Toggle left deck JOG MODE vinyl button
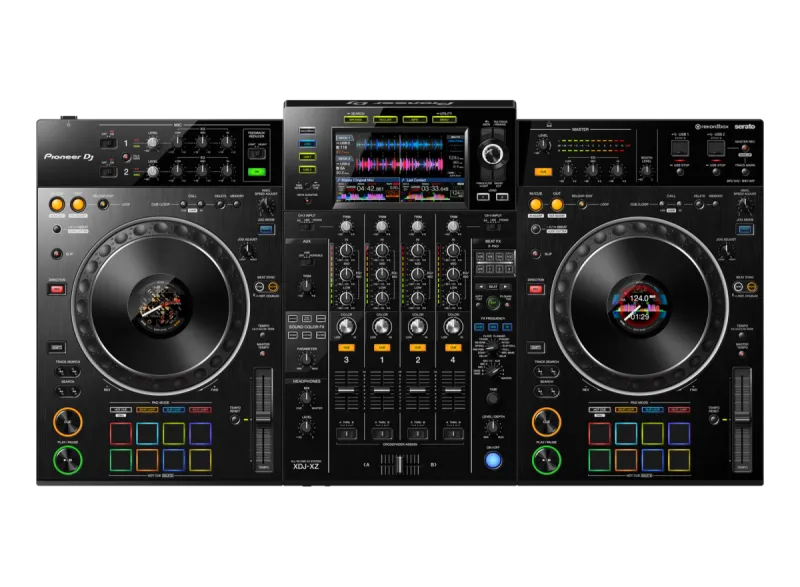The height and width of the screenshot is (587, 800). pyautogui.click(x=266, y=229)
